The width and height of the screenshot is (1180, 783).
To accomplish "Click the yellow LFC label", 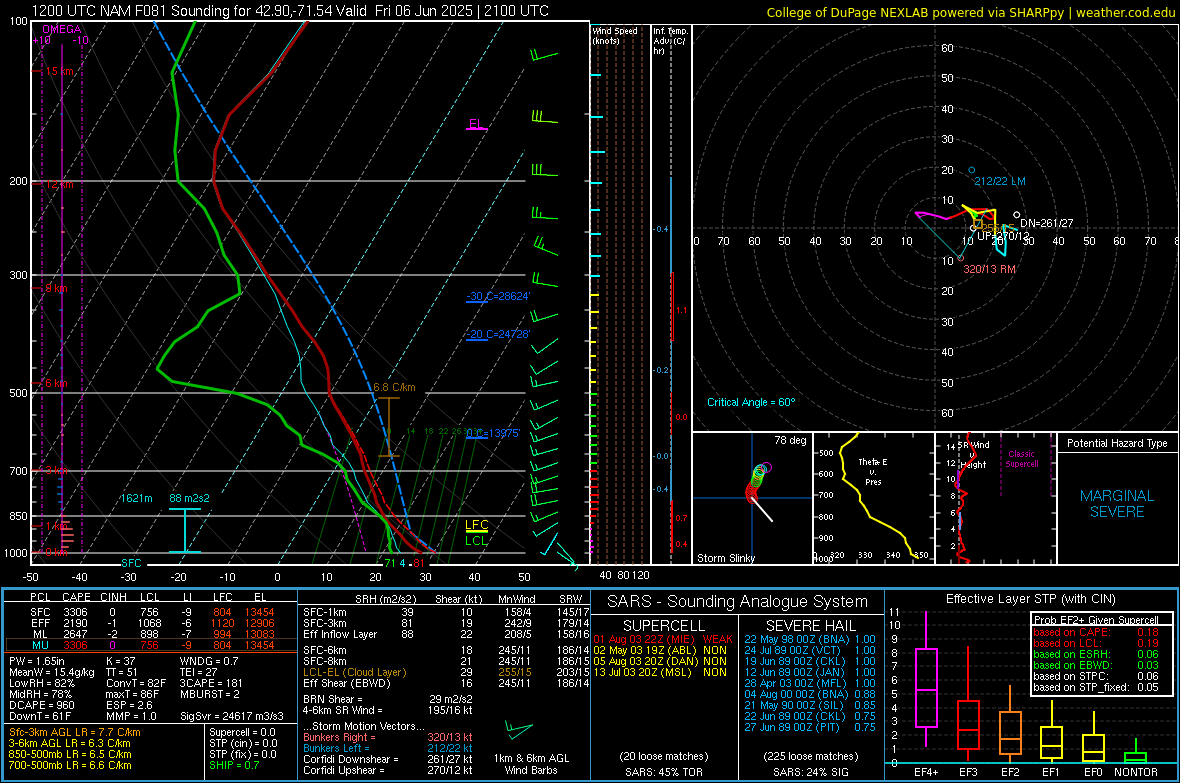I will pos(476,525).
